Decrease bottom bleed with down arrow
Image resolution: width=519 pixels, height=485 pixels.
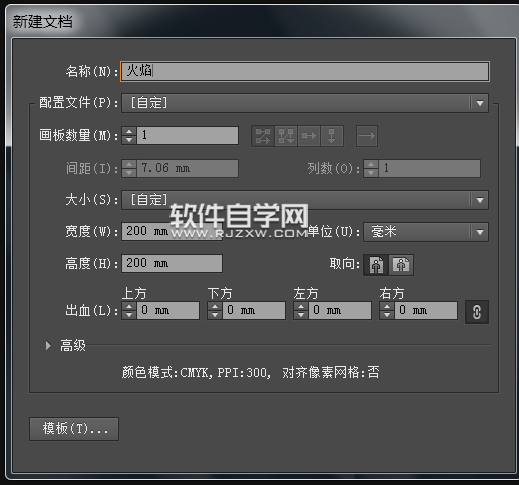pyautogui.click(x=215, y=315)
